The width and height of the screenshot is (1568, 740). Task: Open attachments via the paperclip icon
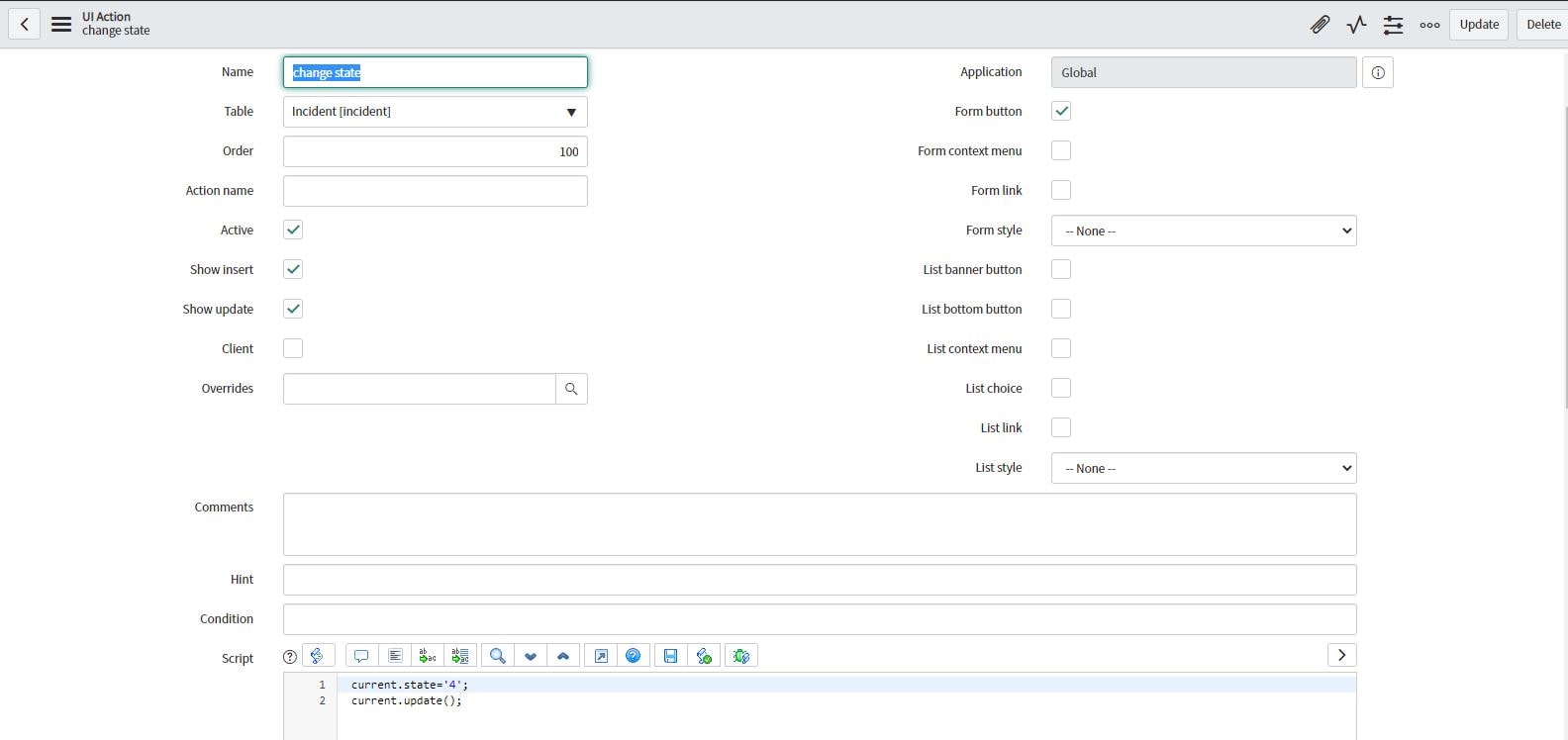1320,25
